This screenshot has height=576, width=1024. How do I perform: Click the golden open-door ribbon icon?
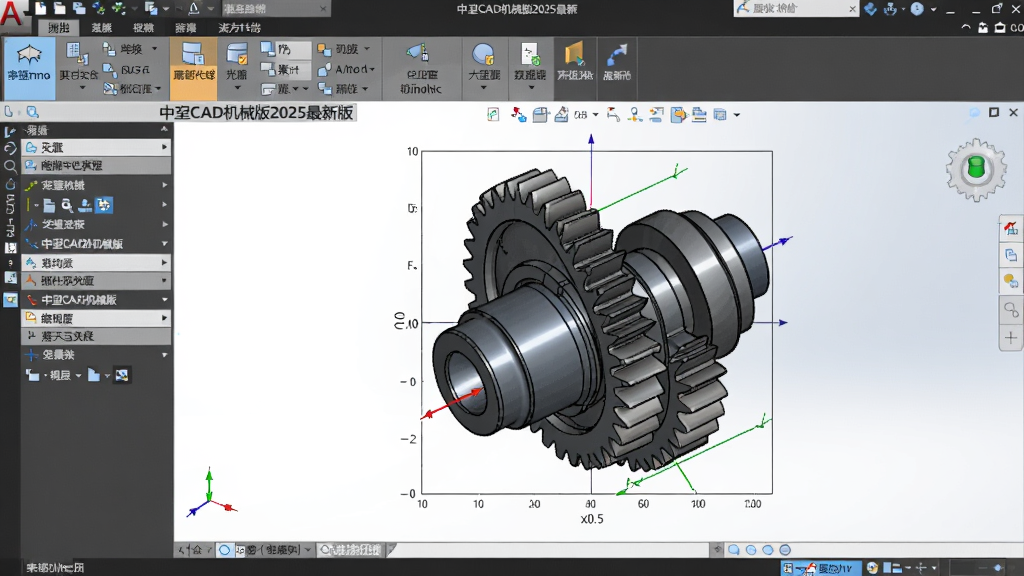pyautogui.click(x=575, y=54)
